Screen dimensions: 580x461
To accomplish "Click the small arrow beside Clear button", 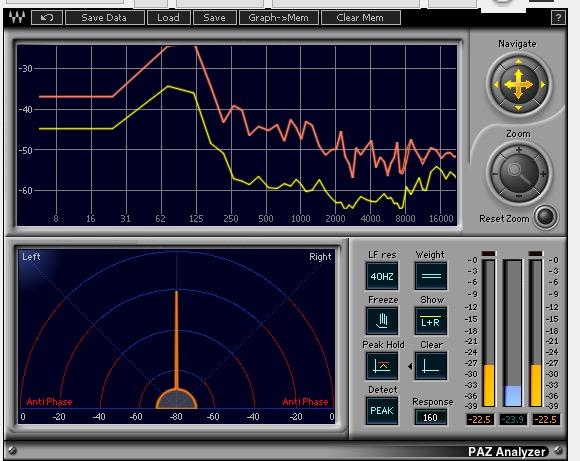I will (410, 366).
